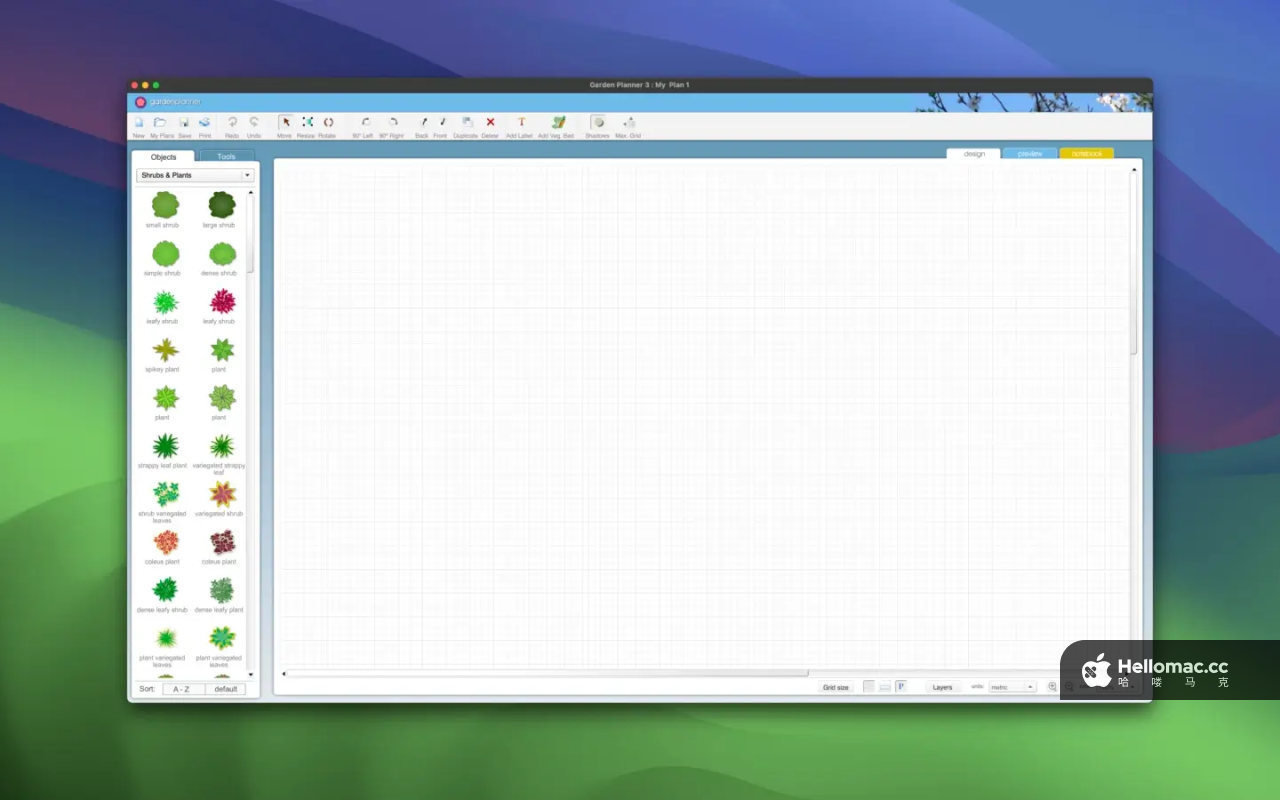Open the design tab
This screenshot has height=800, width=1280.
pyautogui.click(x=974, y=153)
